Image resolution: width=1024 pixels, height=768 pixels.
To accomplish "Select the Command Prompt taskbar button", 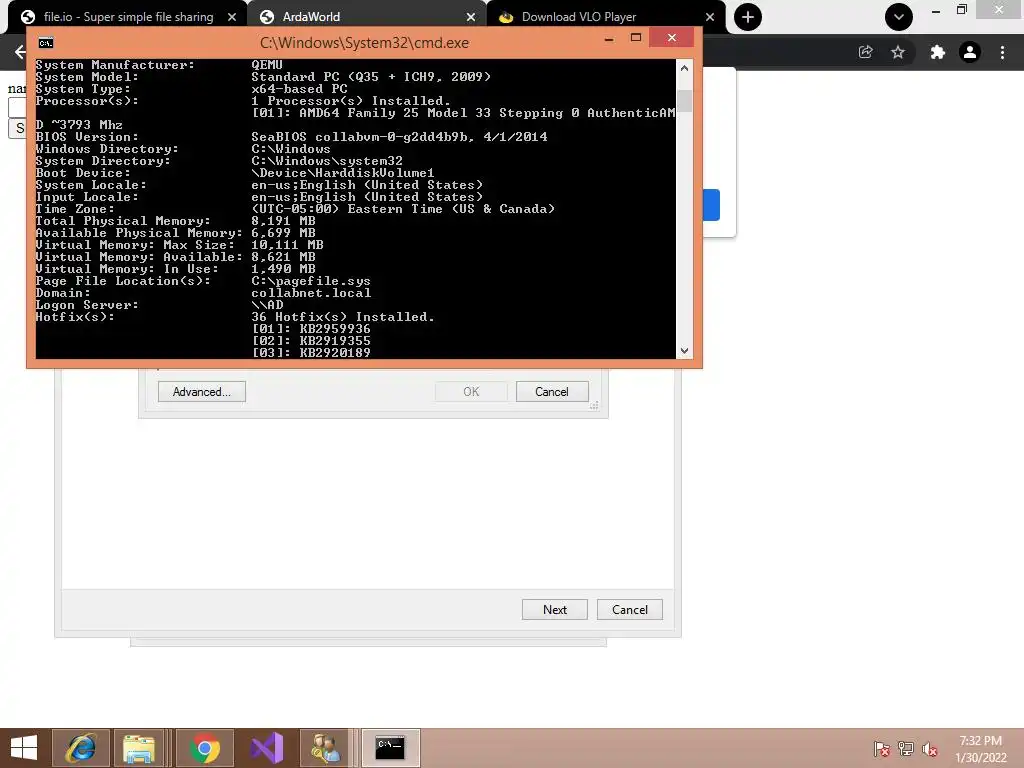I will [391, 748].
